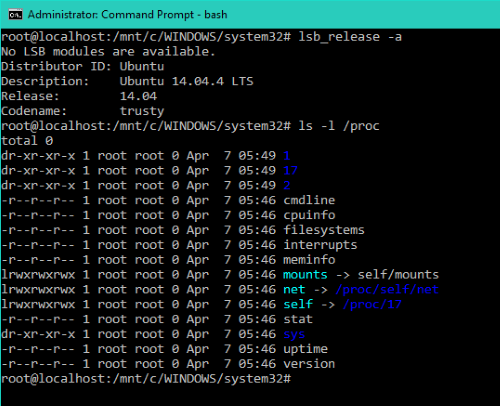Click the 'version' file entry

click(309, 364)
